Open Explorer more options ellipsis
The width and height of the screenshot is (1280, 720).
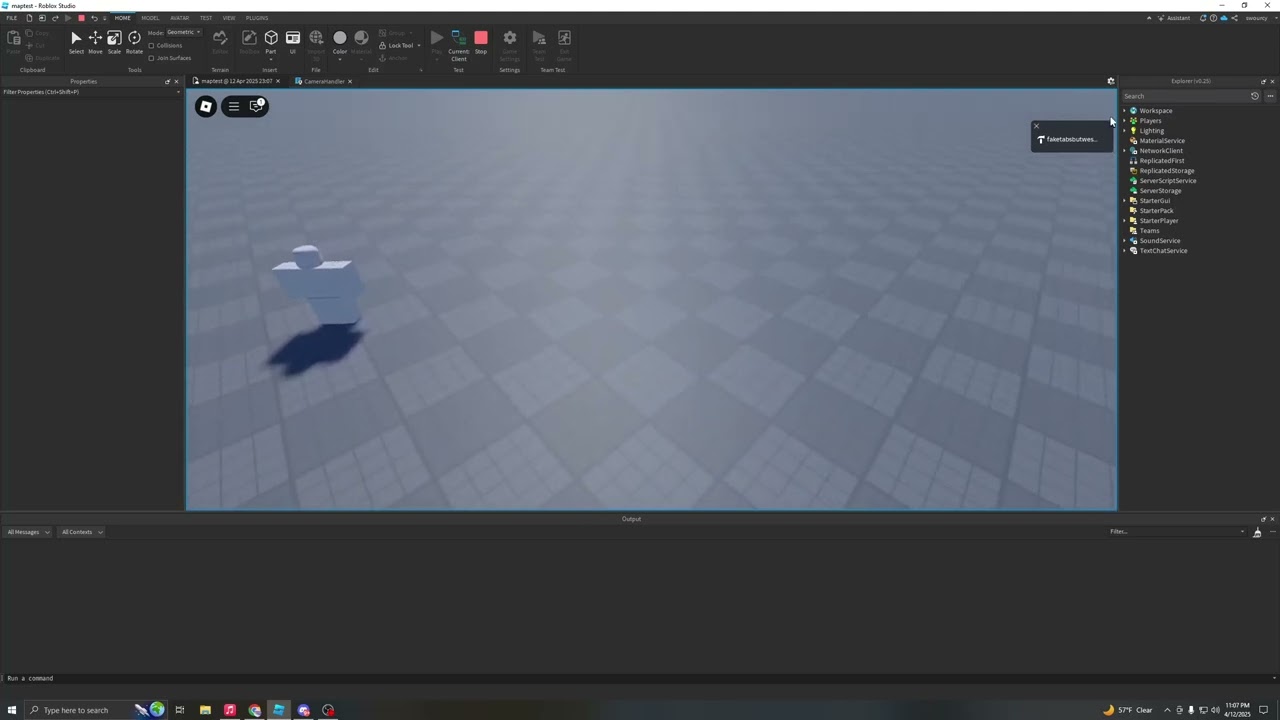point(1270,96)
